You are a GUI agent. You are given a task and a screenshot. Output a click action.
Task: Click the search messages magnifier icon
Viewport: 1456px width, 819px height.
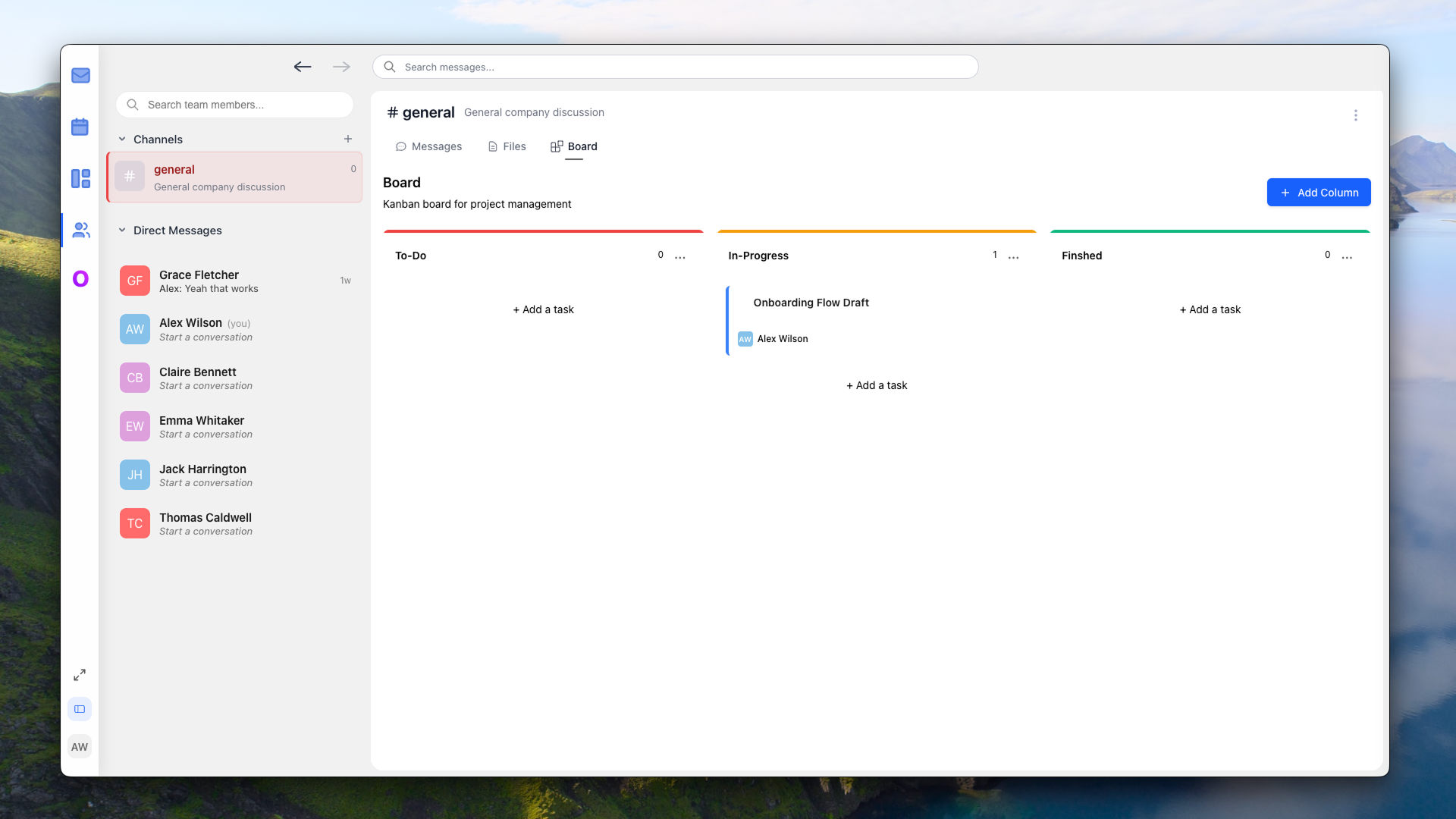[x=389, y=67]
